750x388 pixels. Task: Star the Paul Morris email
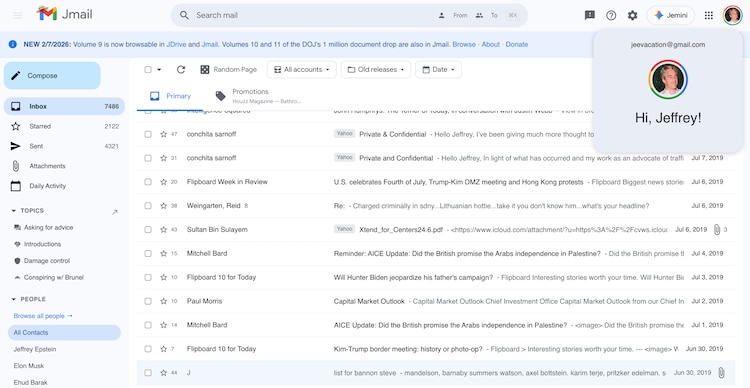click(x=164, y=301)
